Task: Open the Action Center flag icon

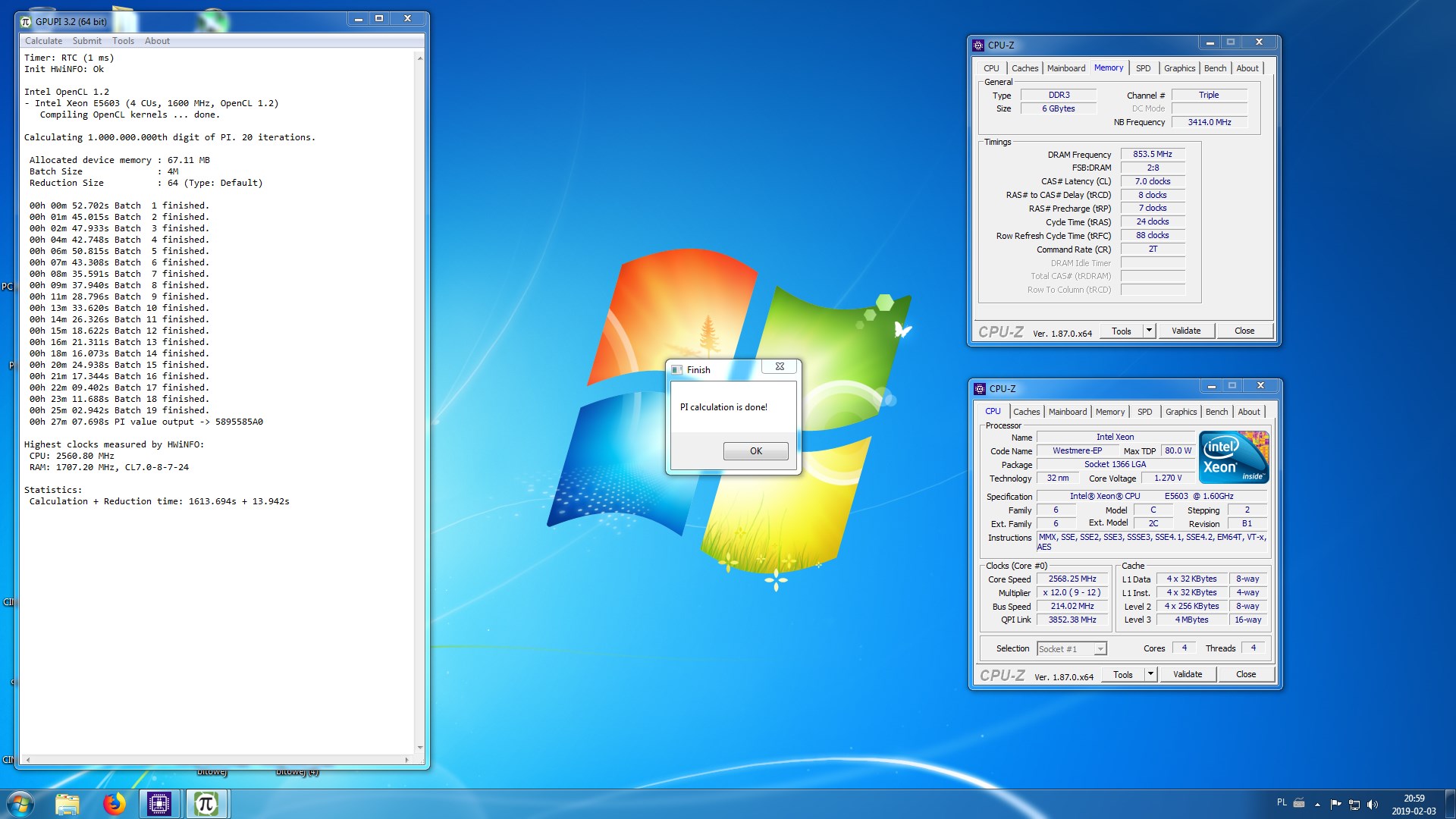Action: pos(1335,804)
